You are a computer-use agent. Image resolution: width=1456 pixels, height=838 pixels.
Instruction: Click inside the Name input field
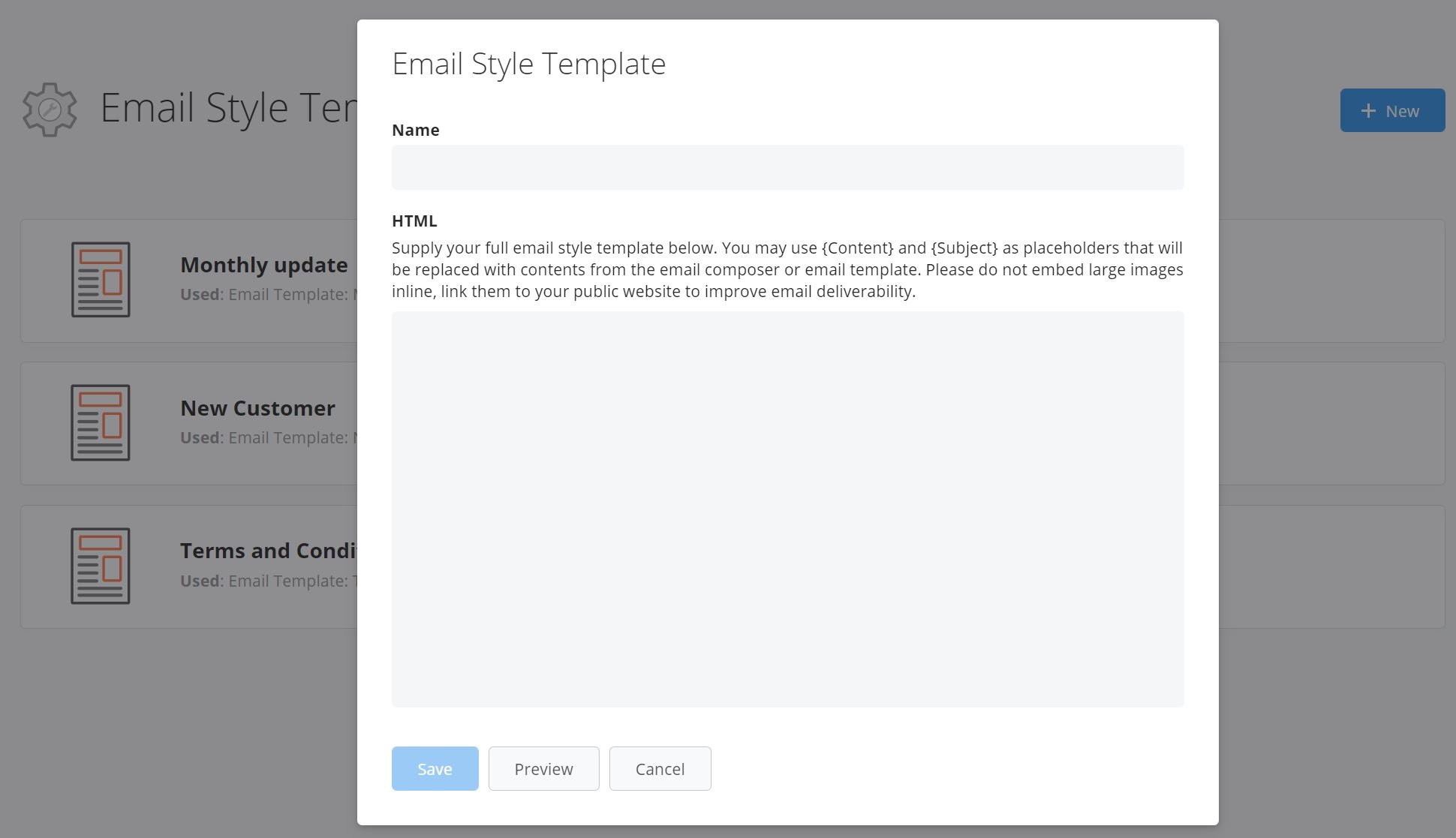pos(787,167)
